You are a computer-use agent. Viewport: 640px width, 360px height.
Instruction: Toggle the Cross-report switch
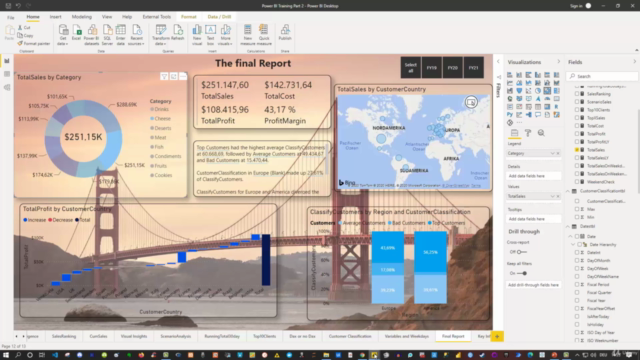(x=522, y=252)
